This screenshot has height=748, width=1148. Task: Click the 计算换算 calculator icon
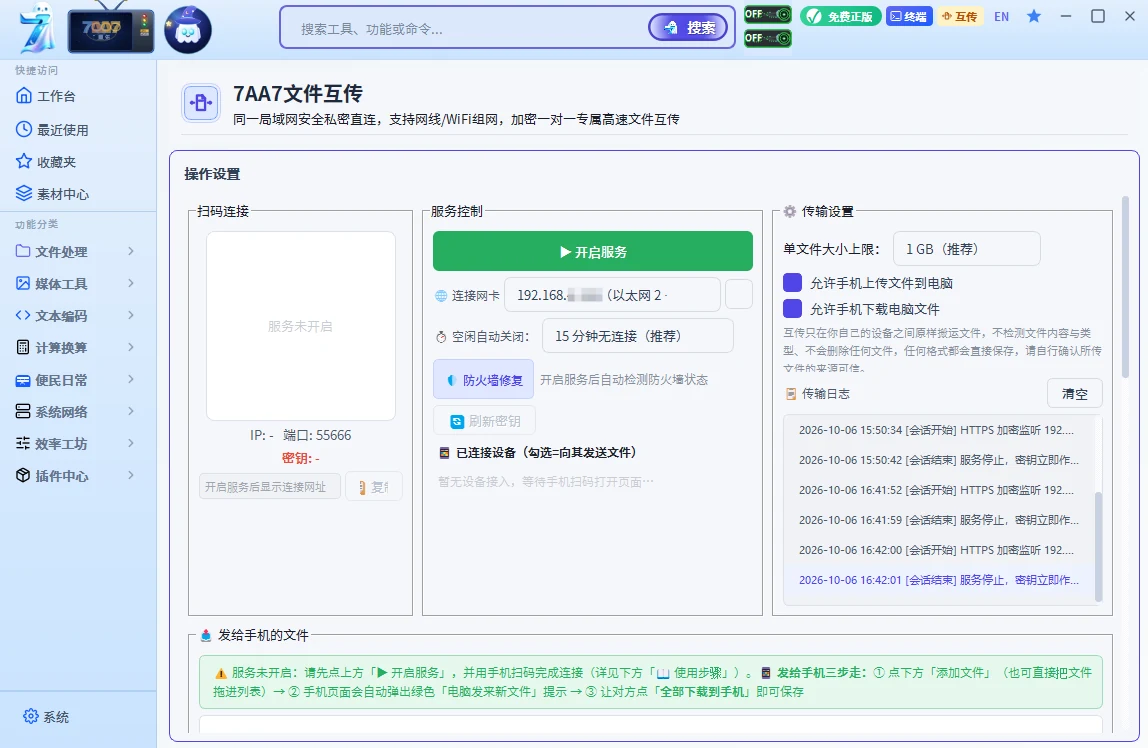point(23,347)
